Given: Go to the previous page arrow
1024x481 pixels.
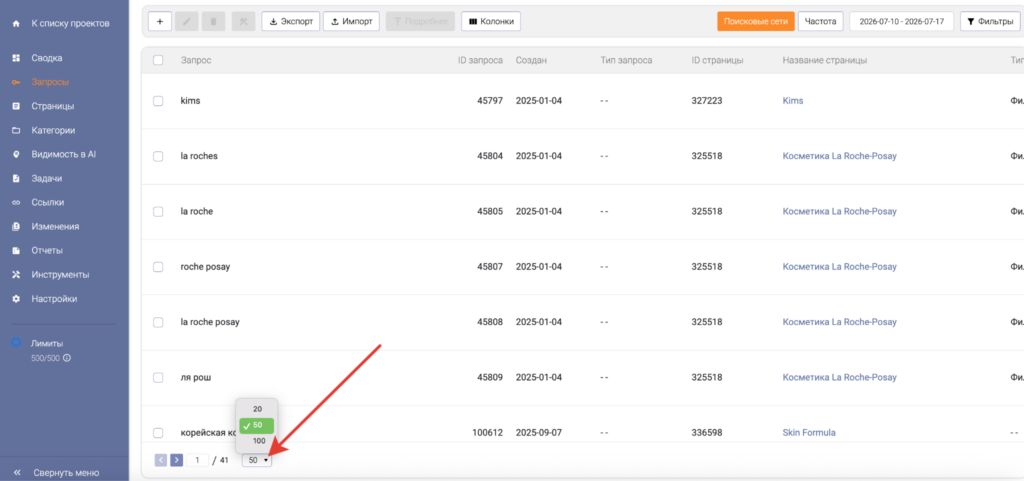Looking at the screenshot, I should [161, 460].
